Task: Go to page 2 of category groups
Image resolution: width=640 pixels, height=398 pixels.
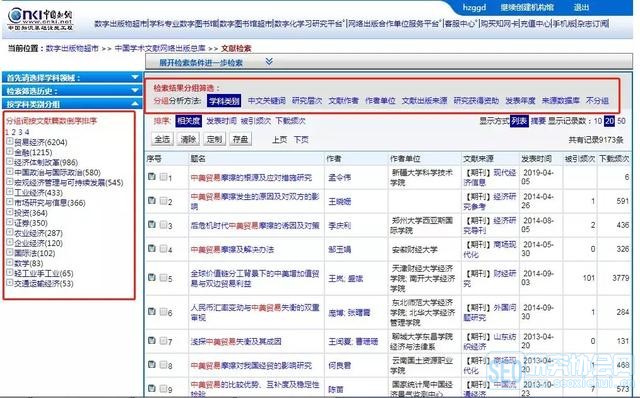Action: [13, 132]
